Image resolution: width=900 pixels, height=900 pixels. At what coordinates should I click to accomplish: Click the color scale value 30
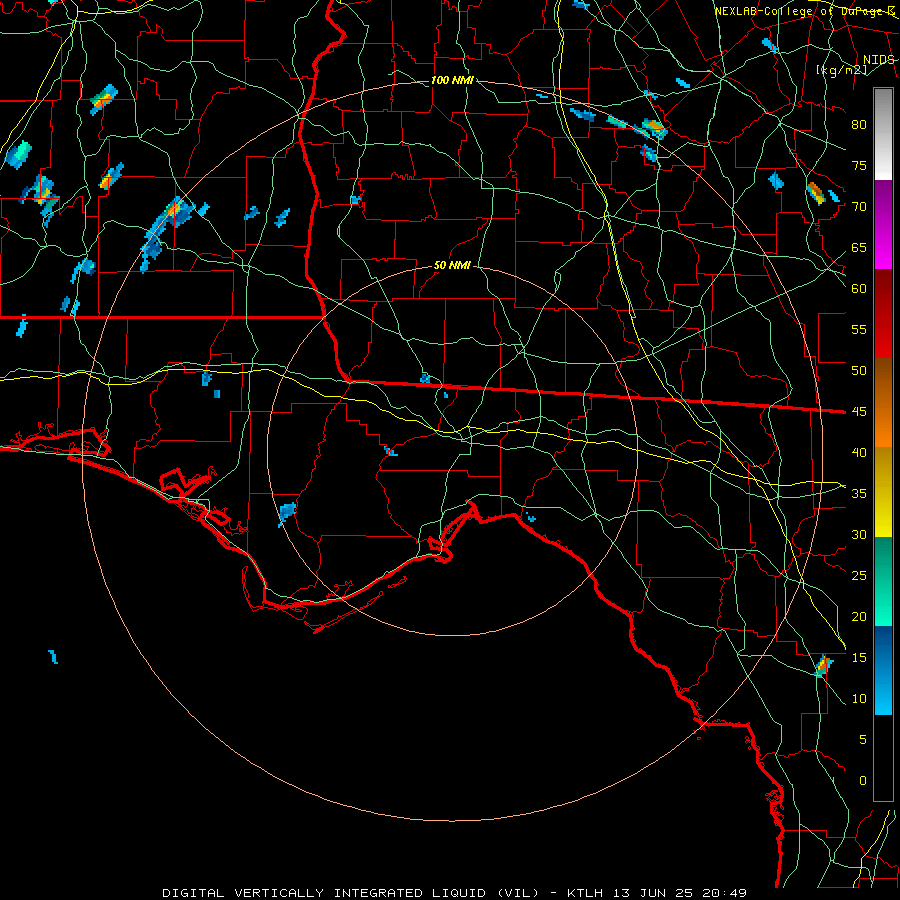859,534
